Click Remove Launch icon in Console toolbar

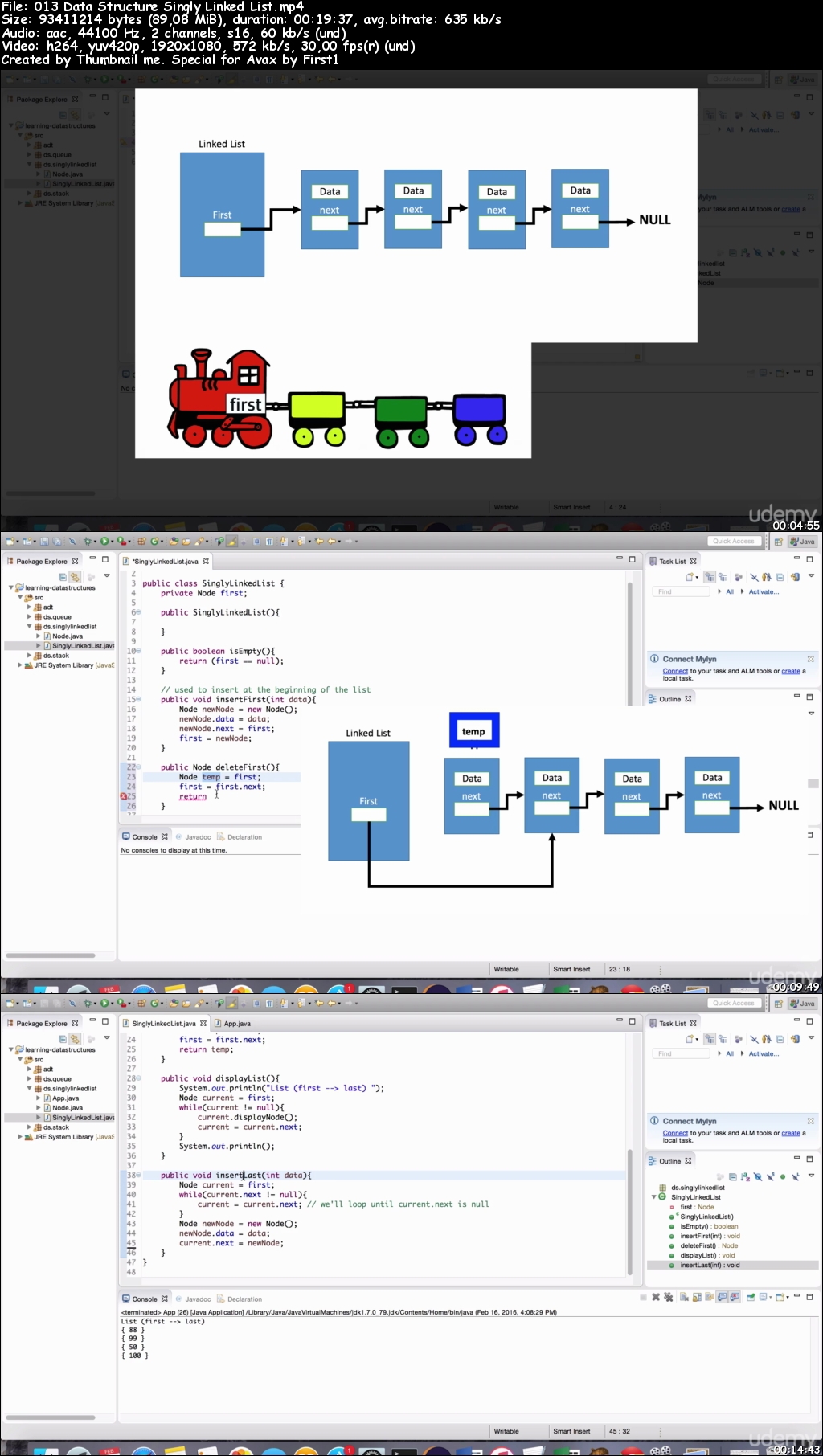click(x=655, y=1297)
